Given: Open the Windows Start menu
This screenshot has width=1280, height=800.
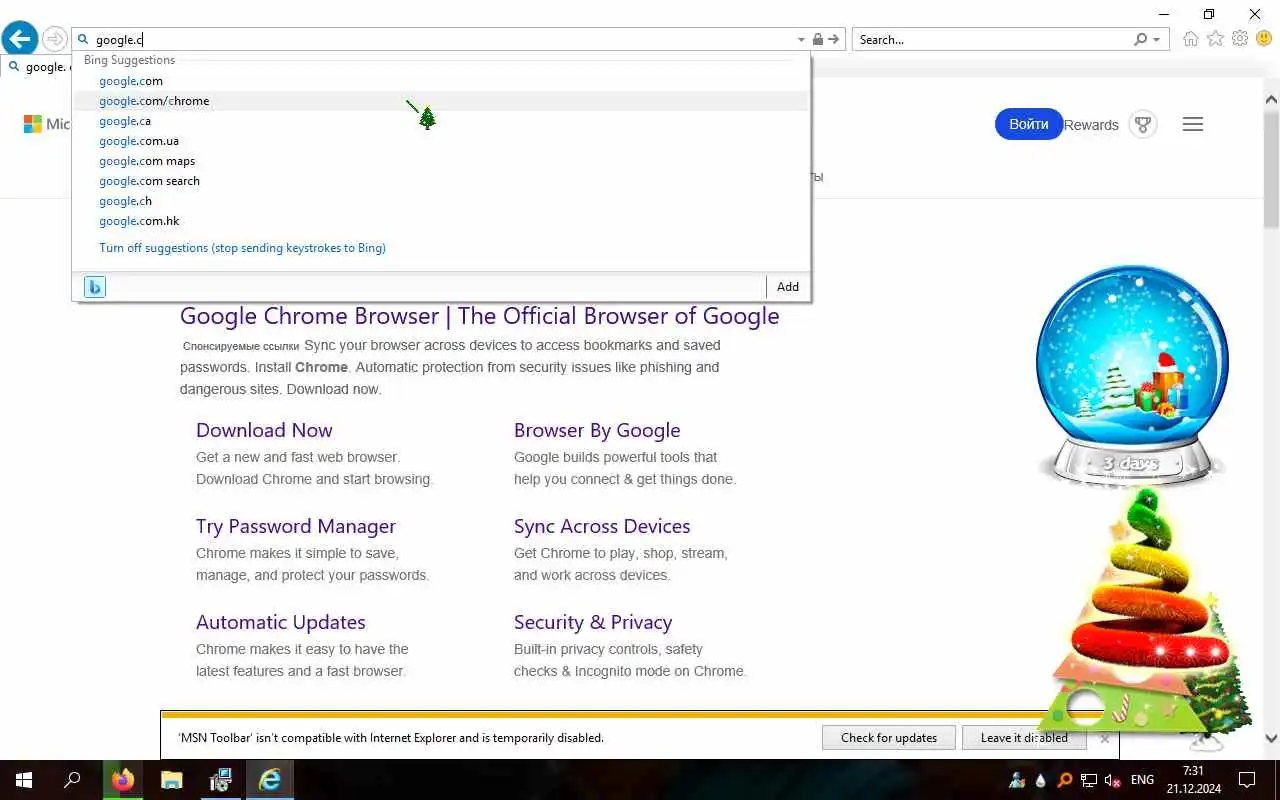Looking at the screenshot, I should click(x=23, y=780).
